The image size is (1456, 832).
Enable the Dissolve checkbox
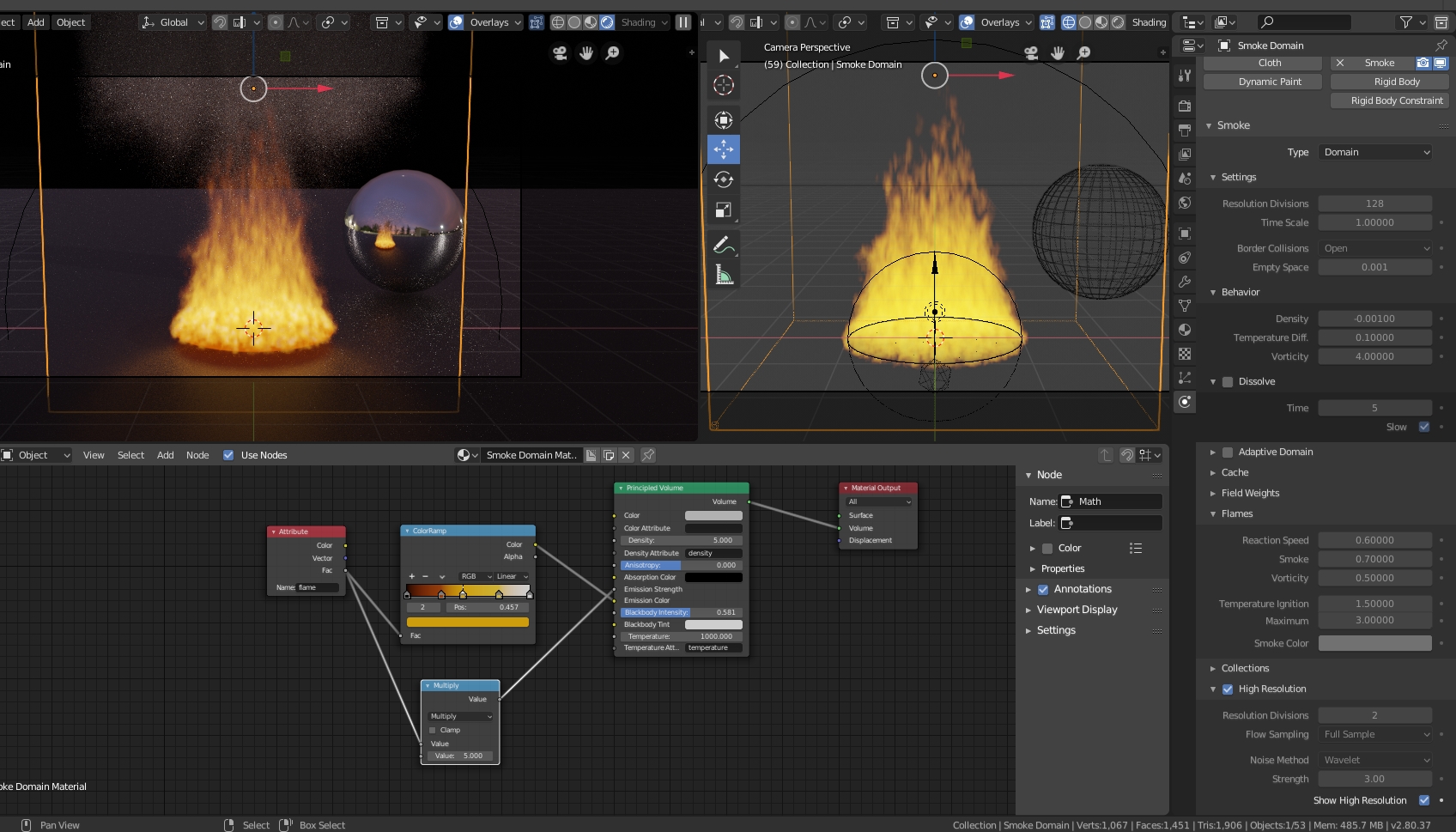coord(1227,381)
